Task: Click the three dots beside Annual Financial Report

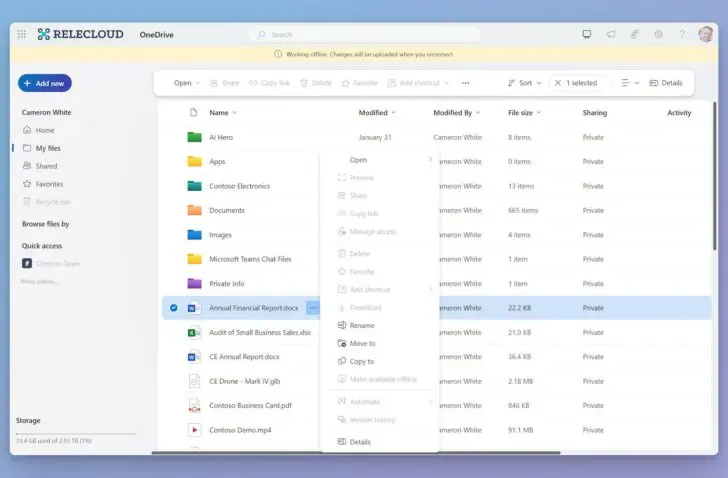Action: coord(313,308)
